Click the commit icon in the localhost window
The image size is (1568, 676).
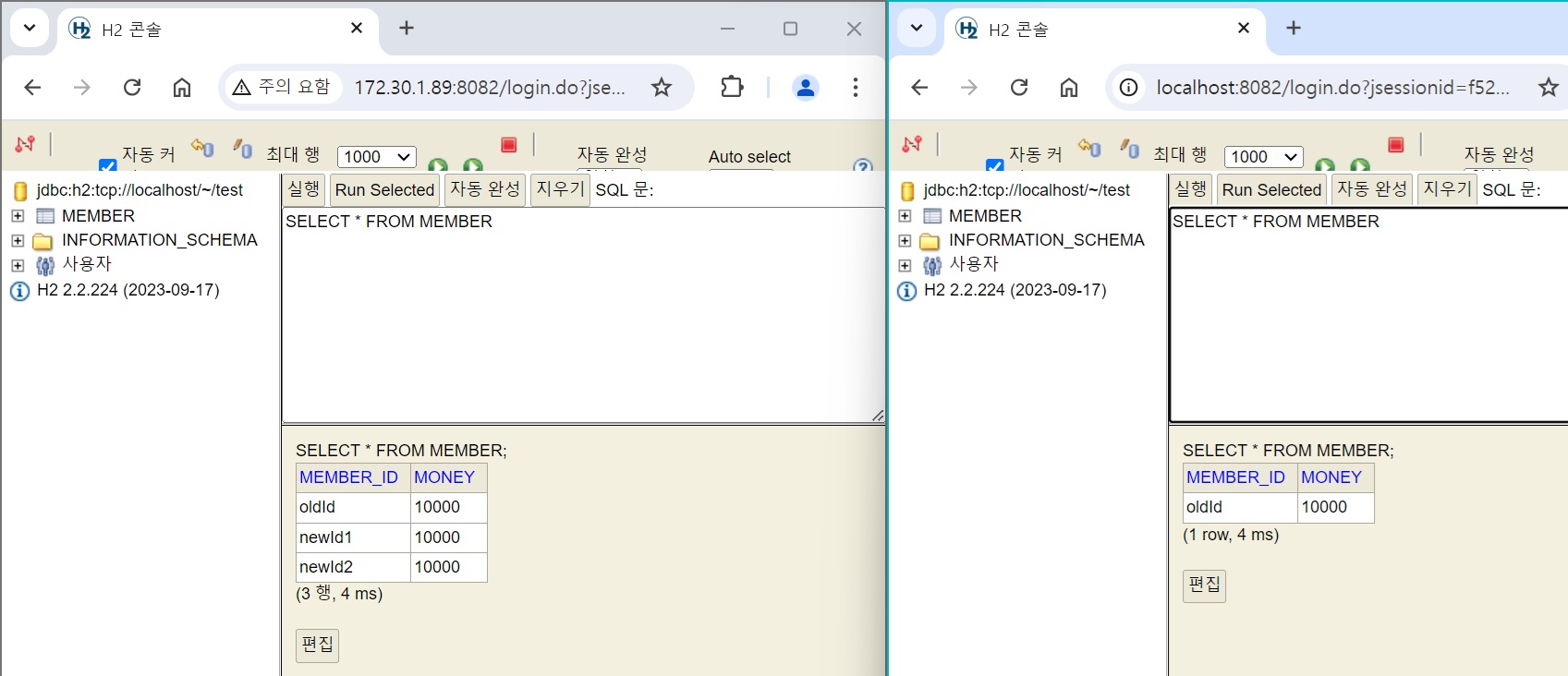click(x=1130, y=148)
